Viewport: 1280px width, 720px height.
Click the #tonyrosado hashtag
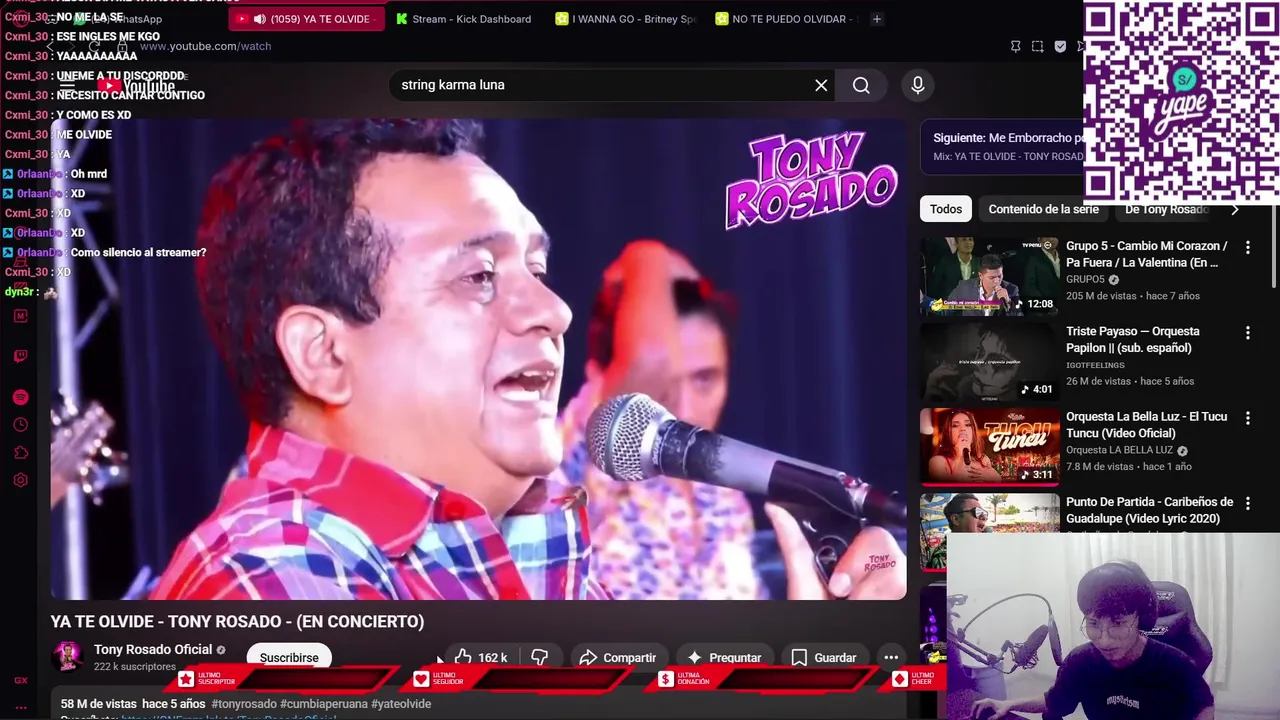point(244,704)
